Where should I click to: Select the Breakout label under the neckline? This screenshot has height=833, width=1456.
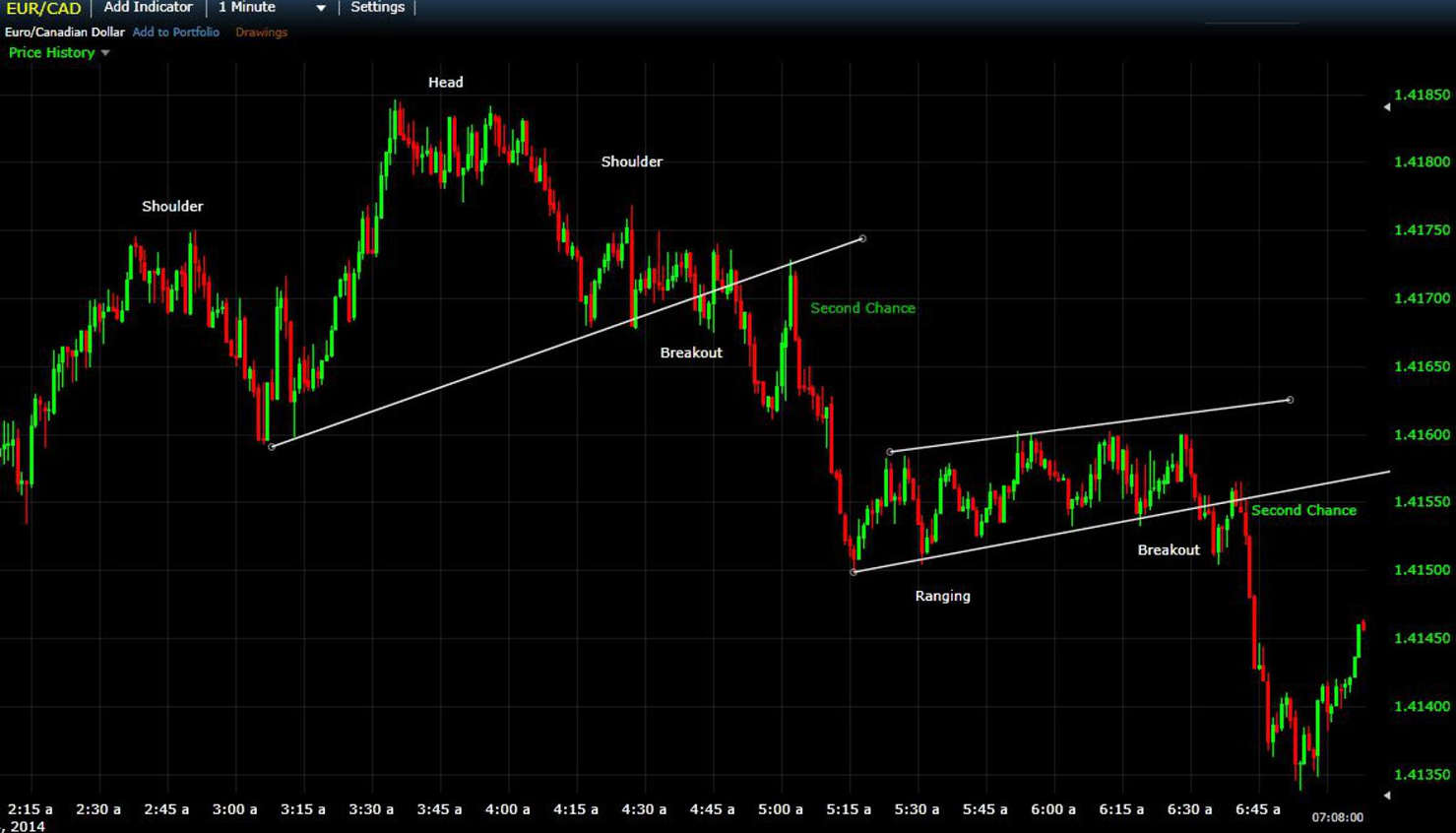point(691,352)
